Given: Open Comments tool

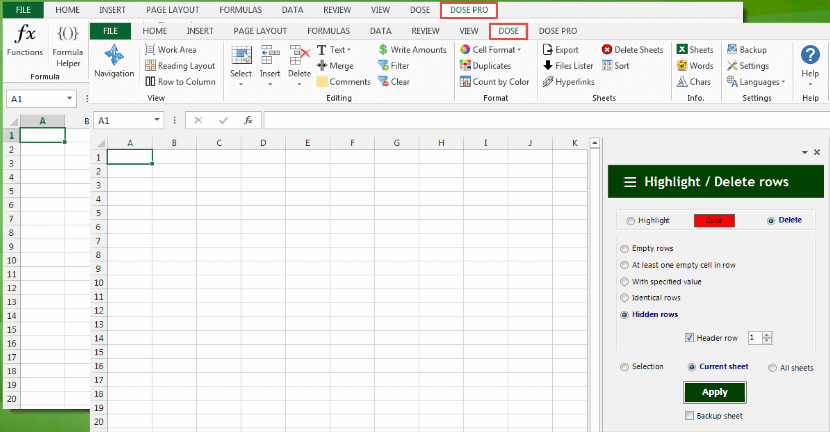Looking at the screenshot, I should click(x=344, y=82).
